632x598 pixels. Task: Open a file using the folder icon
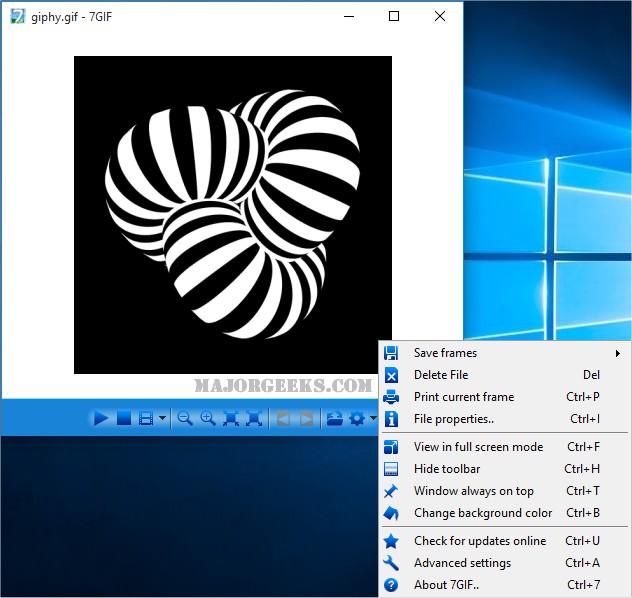click(x=334, y=418)
